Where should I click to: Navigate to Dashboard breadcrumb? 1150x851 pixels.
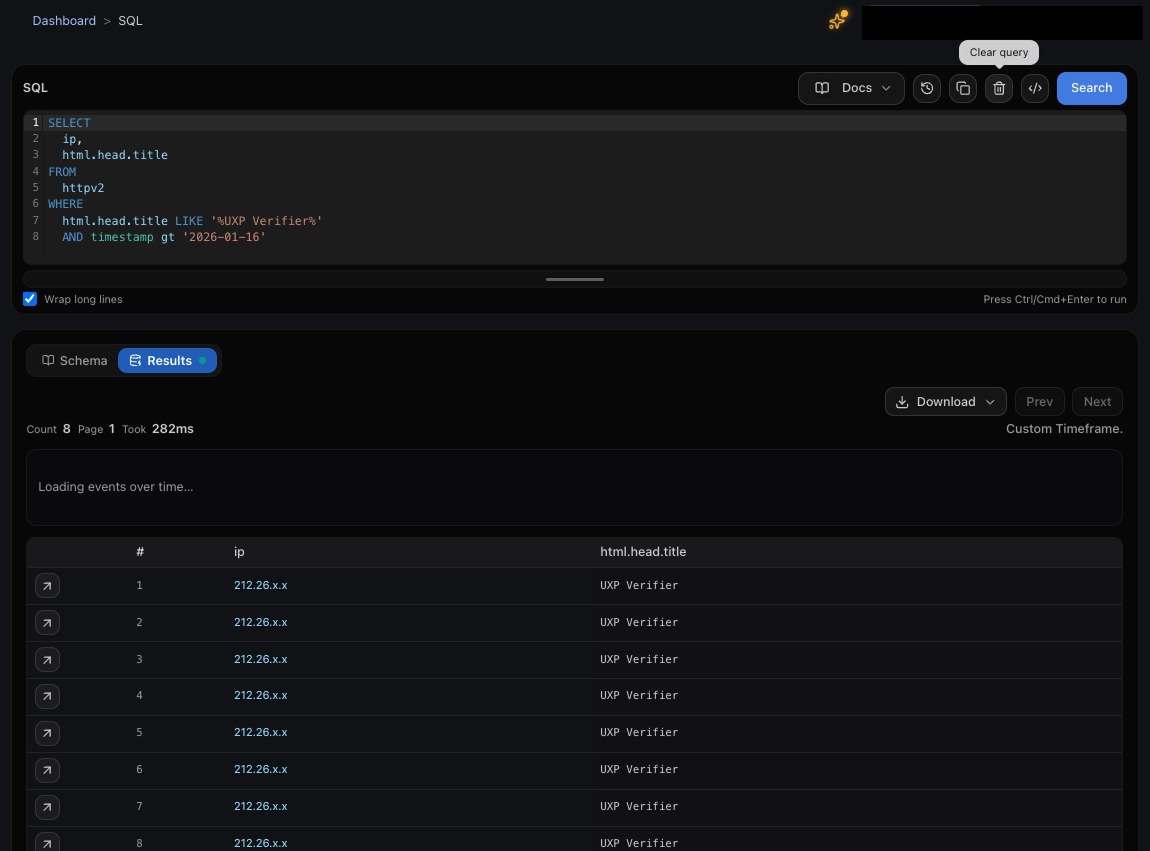[64, 21]
